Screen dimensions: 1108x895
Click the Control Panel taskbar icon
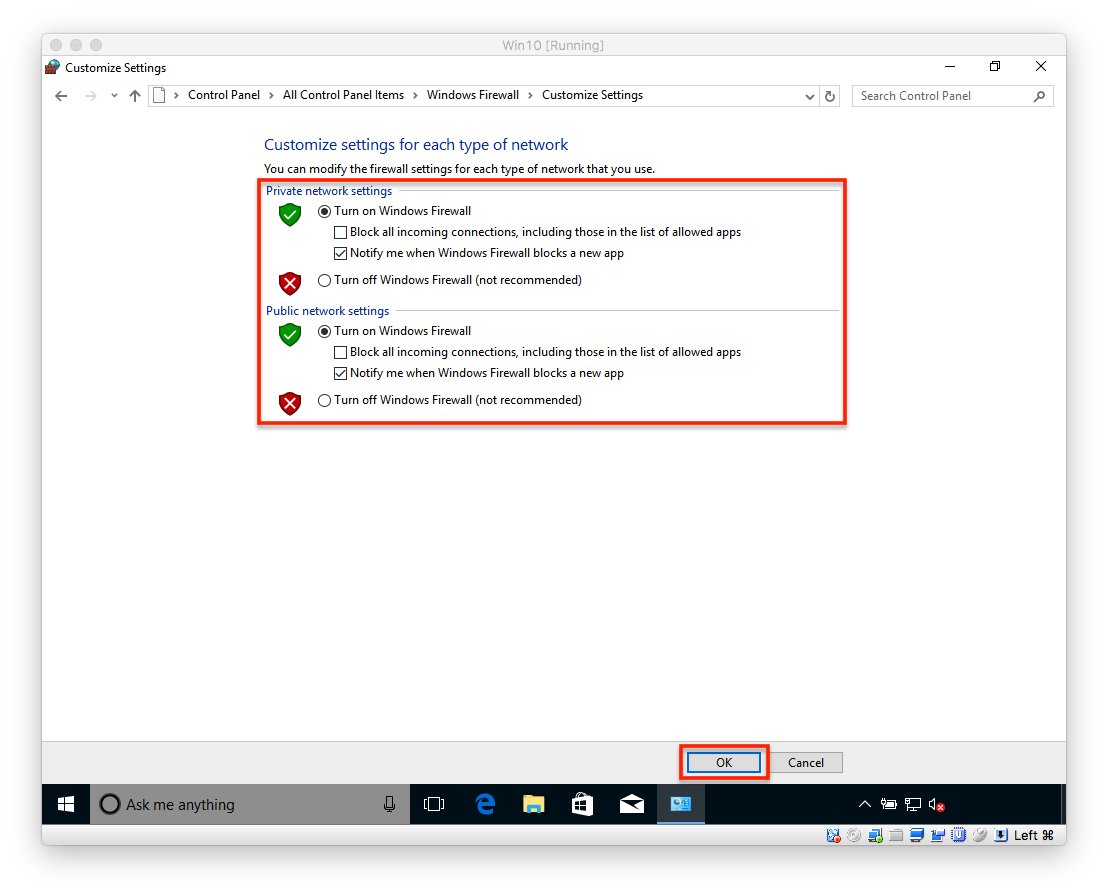click(680, 804)
